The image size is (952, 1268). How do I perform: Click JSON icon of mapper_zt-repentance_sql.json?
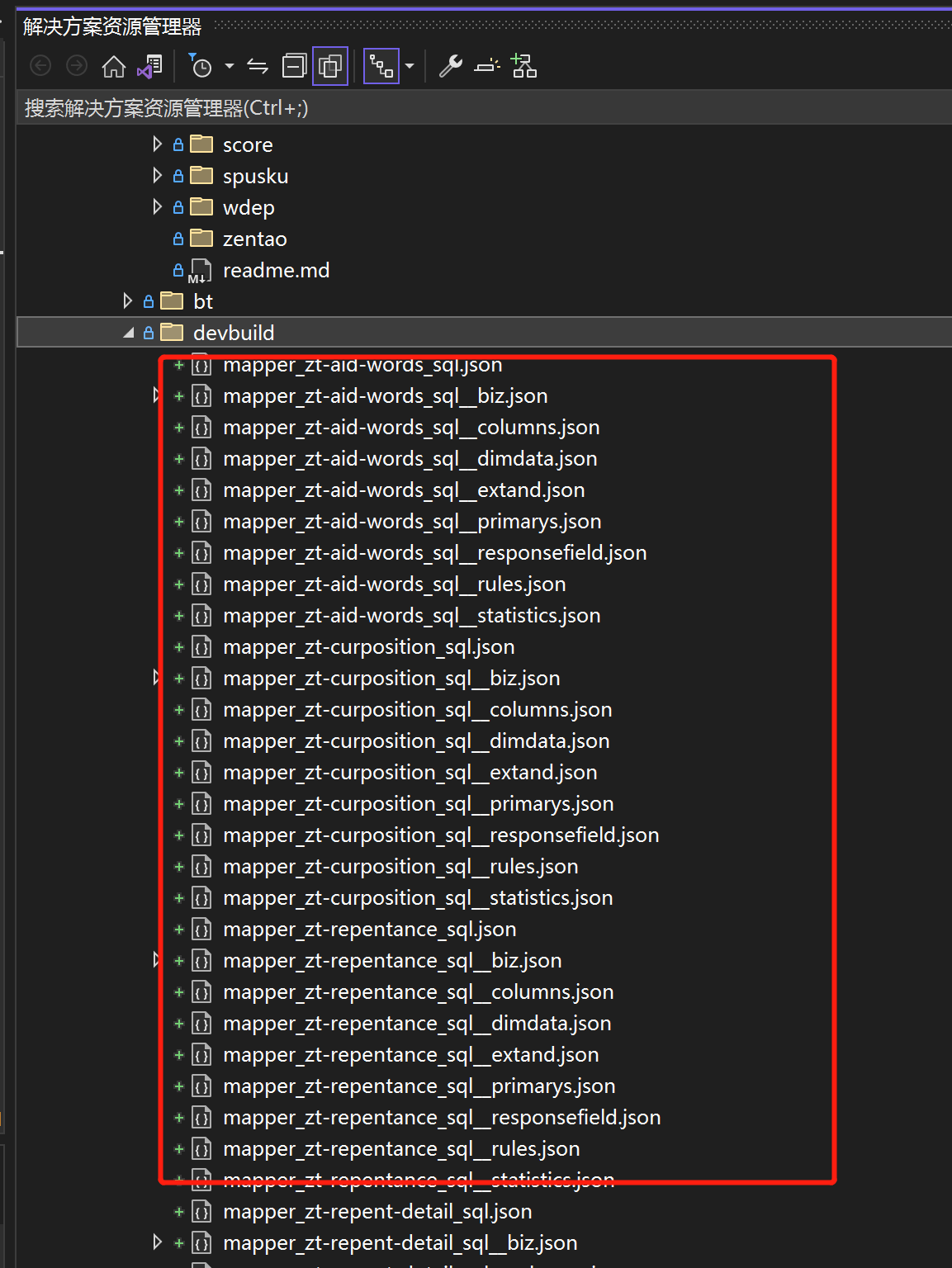[x=201, y=930]
